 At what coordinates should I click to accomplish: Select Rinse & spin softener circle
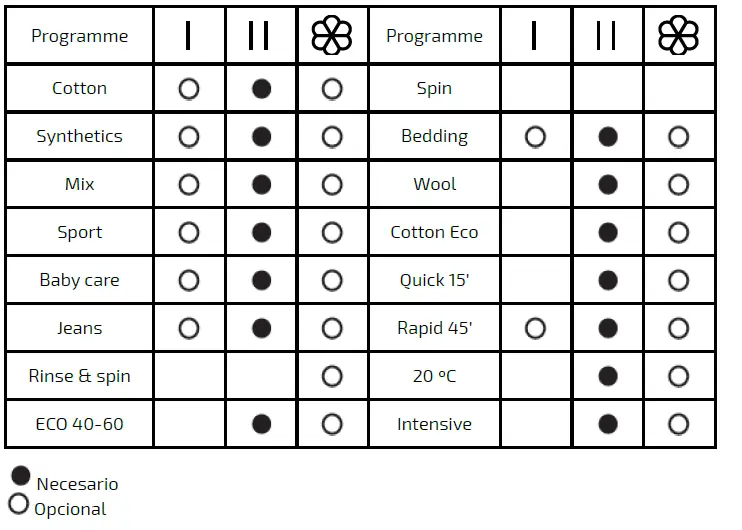coord(332,376)
